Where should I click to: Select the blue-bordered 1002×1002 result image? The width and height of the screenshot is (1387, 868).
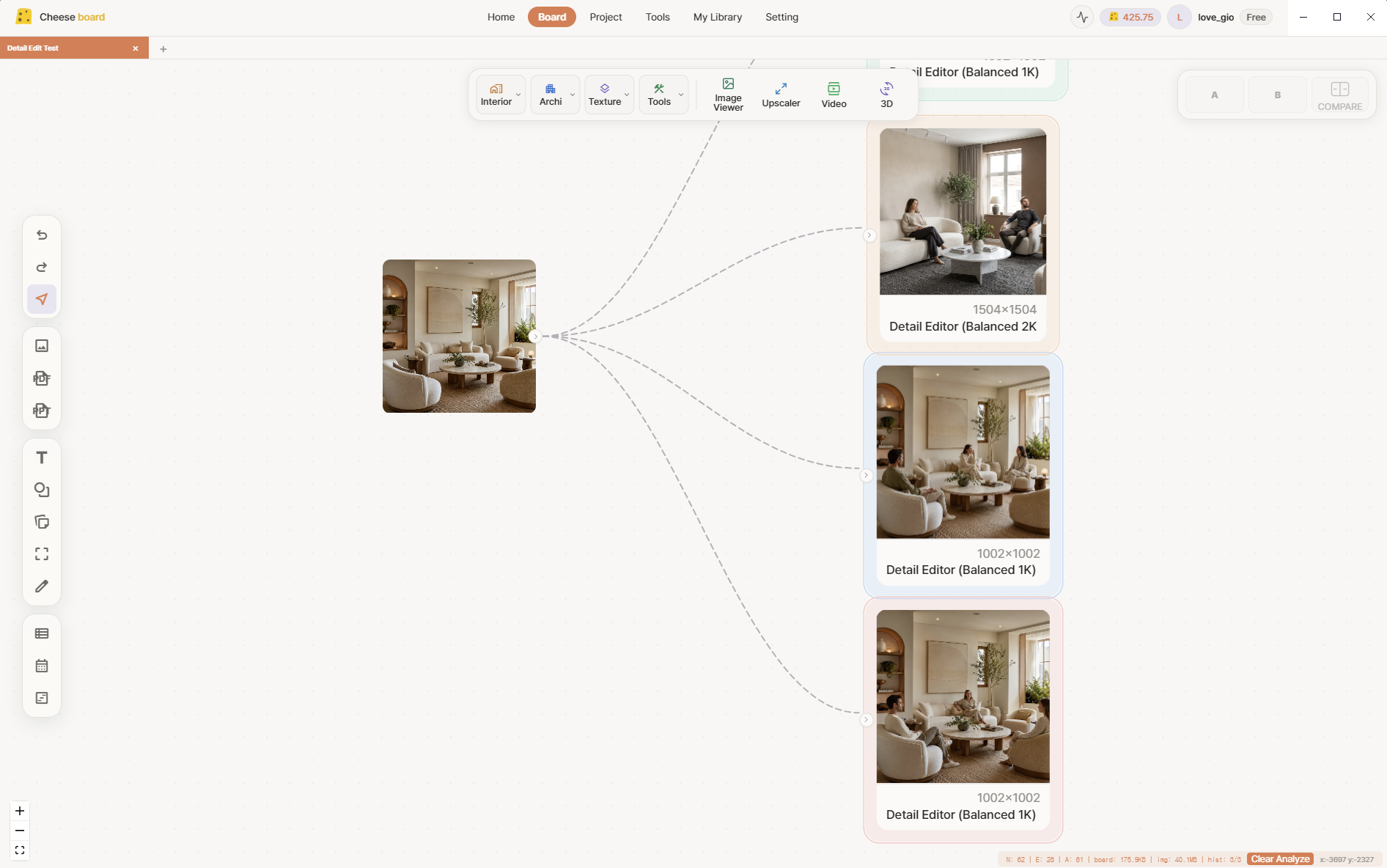click(963, 452)
